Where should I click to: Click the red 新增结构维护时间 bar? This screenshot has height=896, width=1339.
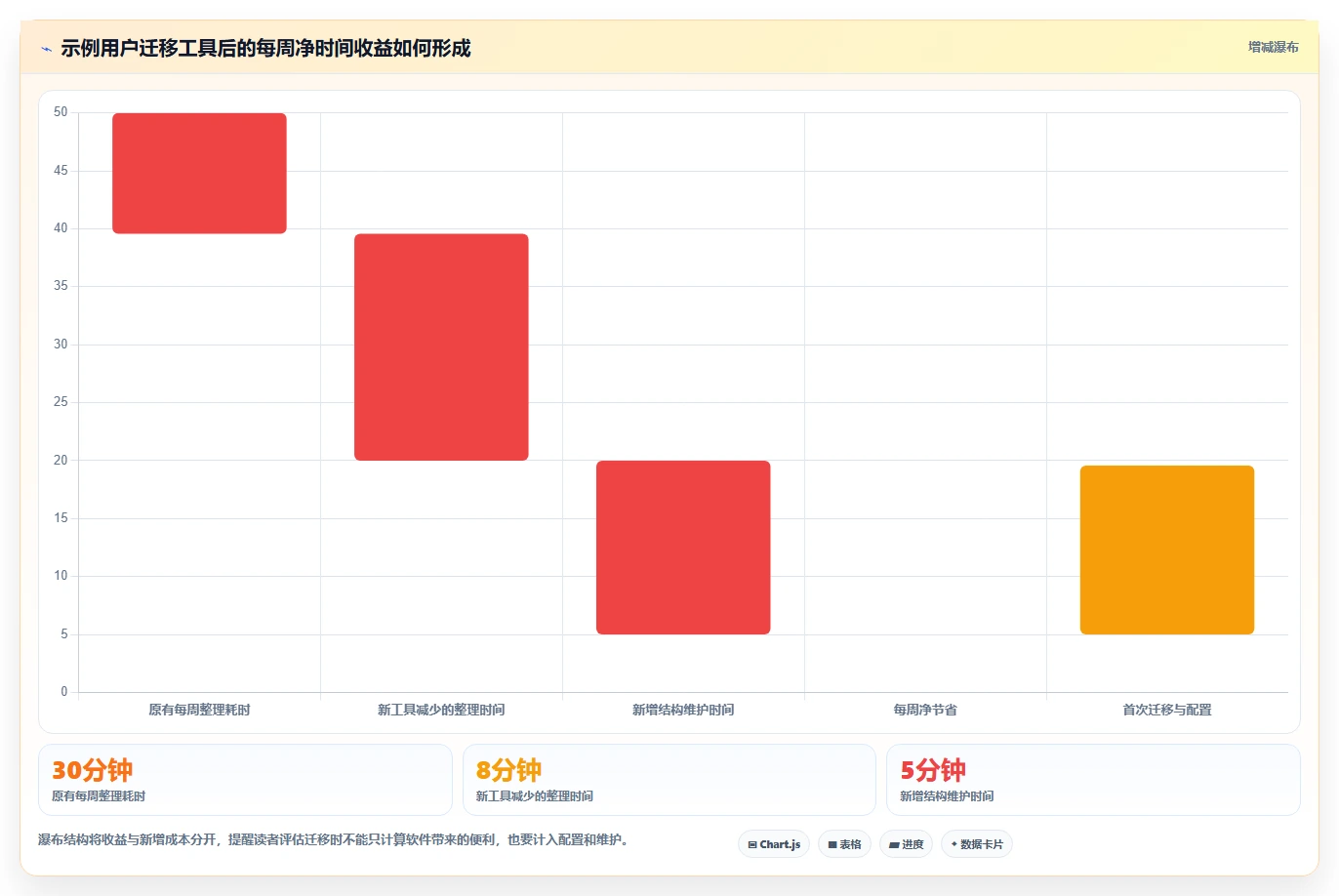tap(683, 548)
